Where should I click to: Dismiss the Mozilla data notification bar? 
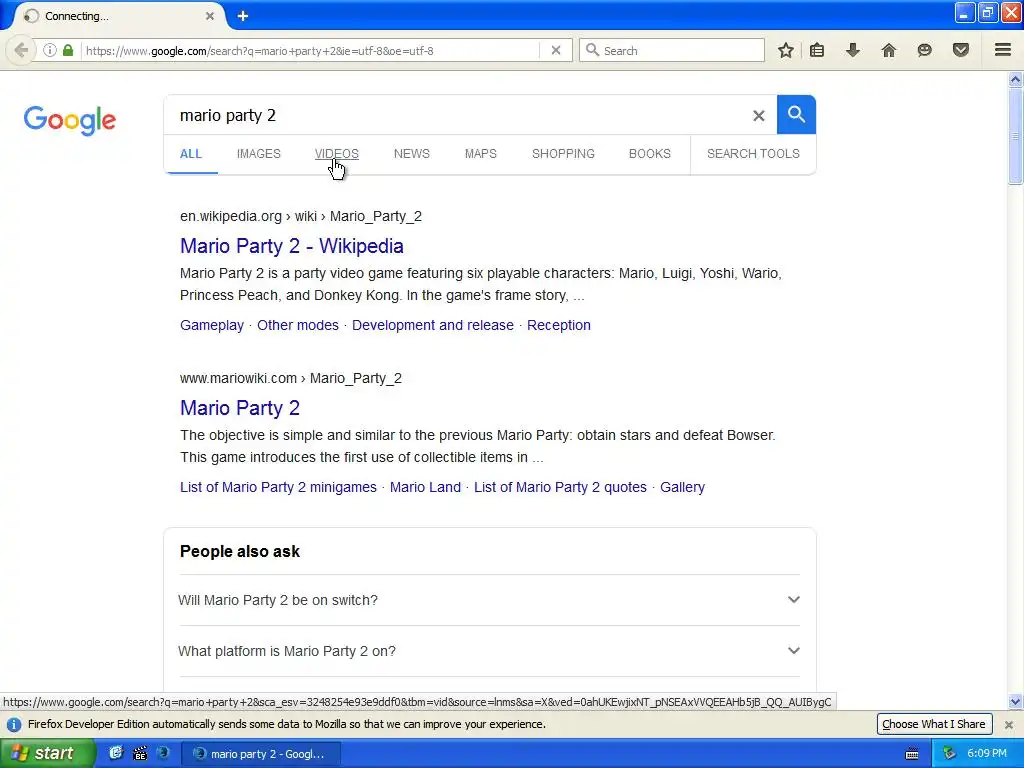(1009, 724)
